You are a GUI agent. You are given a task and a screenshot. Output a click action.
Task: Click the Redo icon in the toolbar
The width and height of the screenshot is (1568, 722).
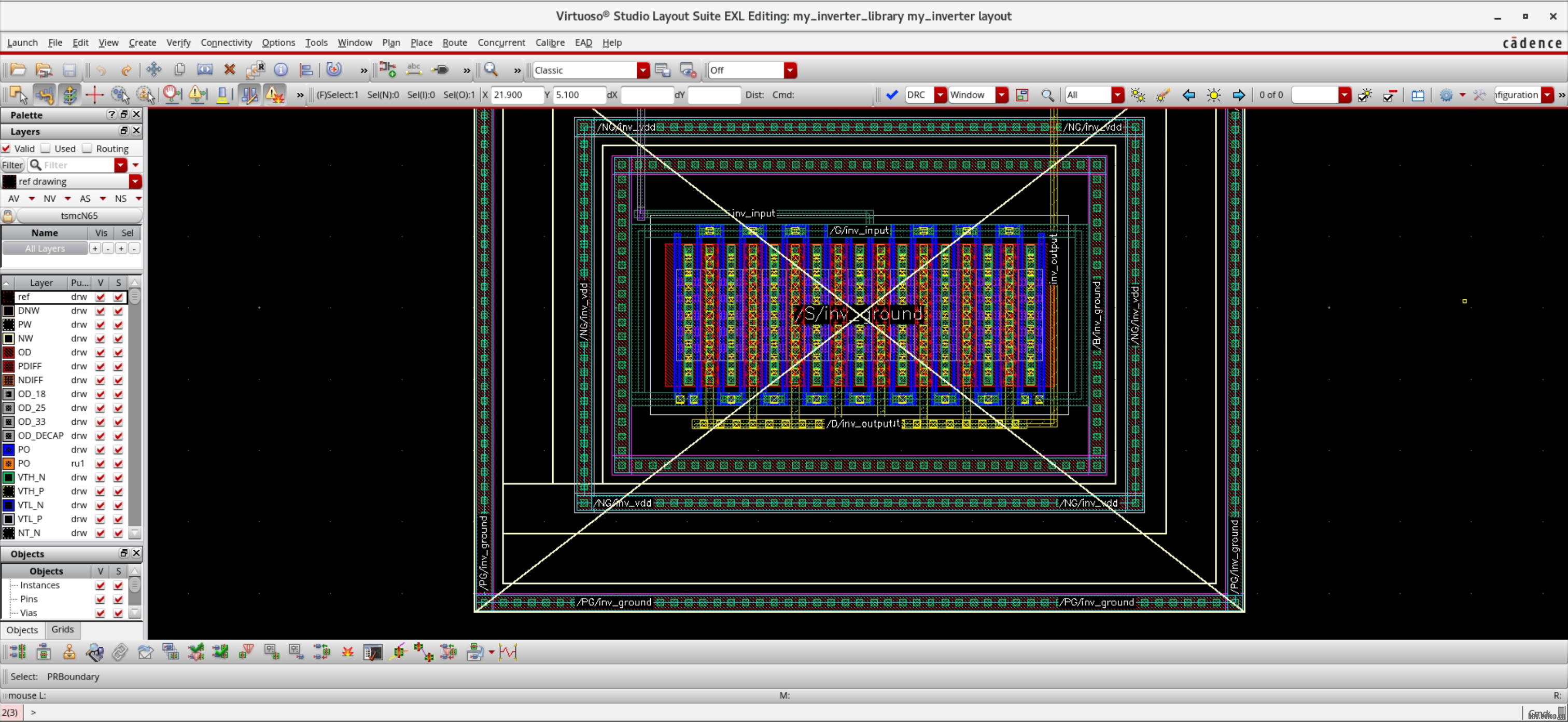coord(127,70)
